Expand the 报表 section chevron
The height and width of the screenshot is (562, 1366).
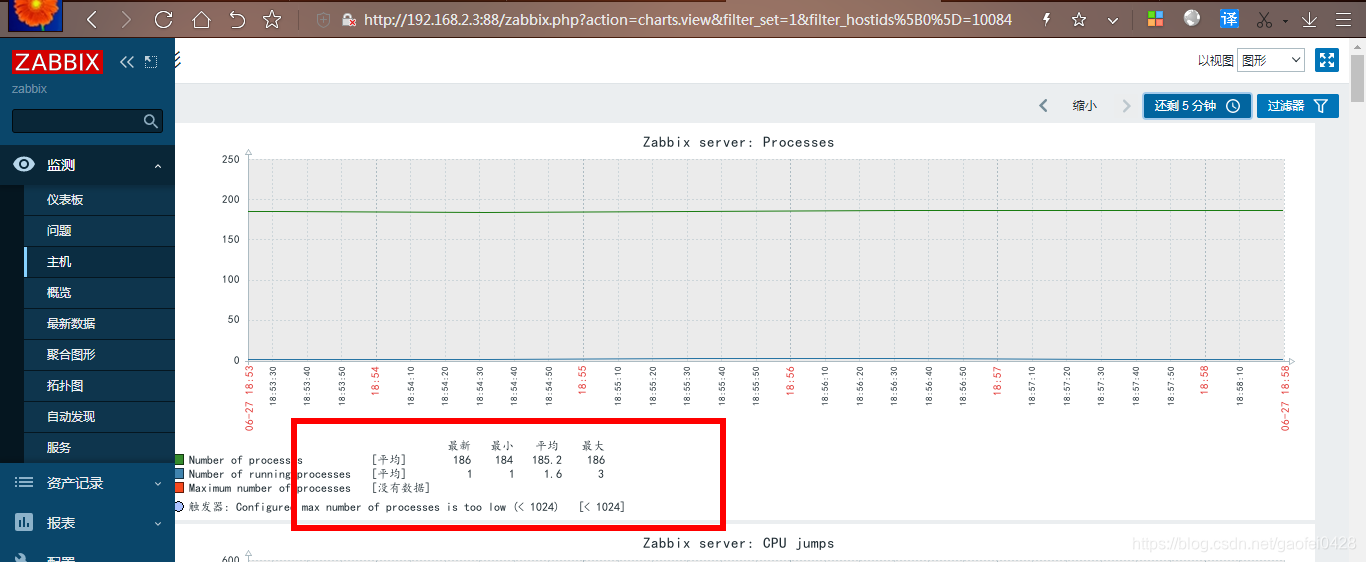tap(158, 524)
